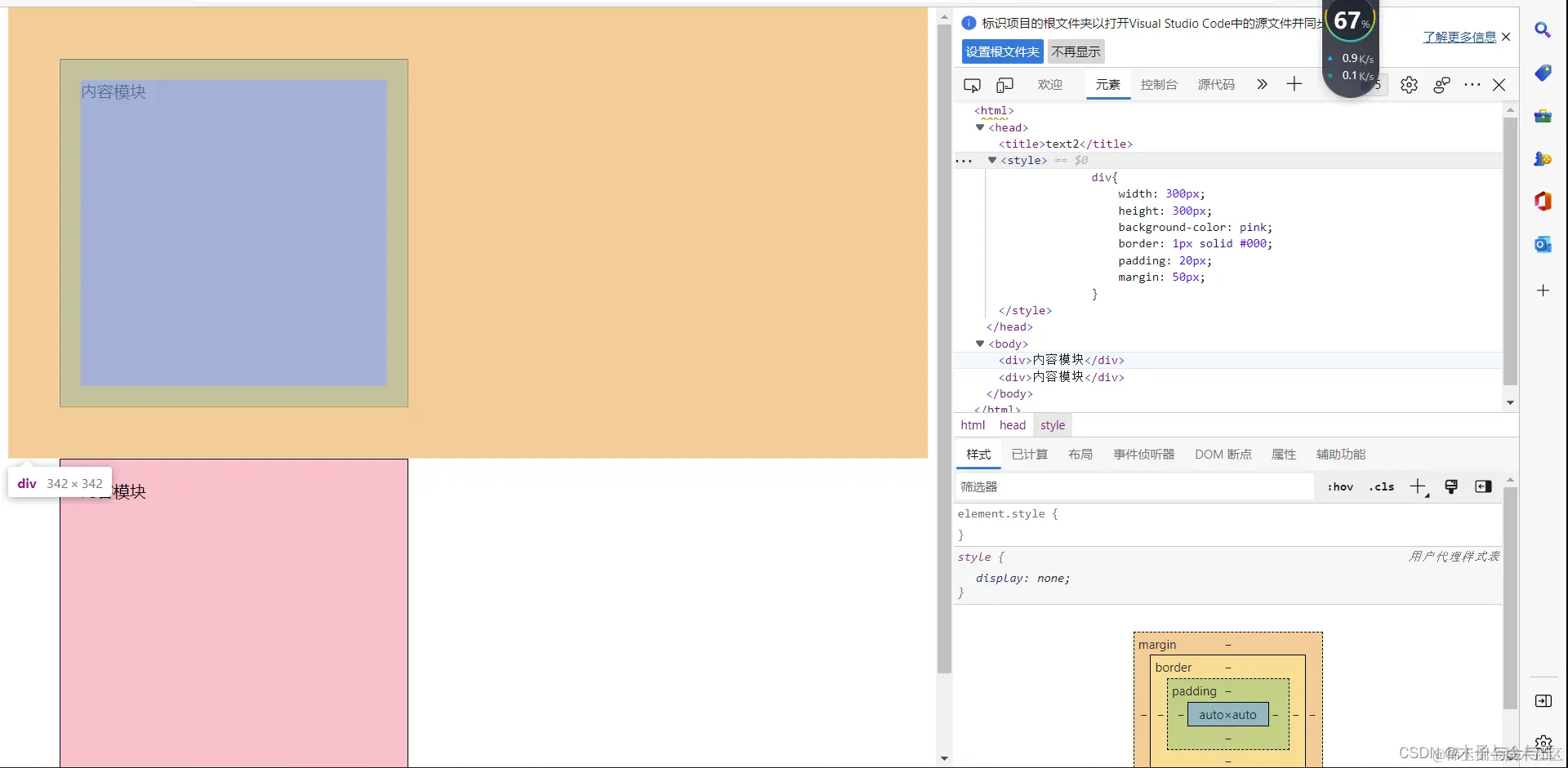Image resolution: width=1568 pixels, height=768 pixels.
Task: Open the 源代码 tab
Action: (x=1216, y=85)
